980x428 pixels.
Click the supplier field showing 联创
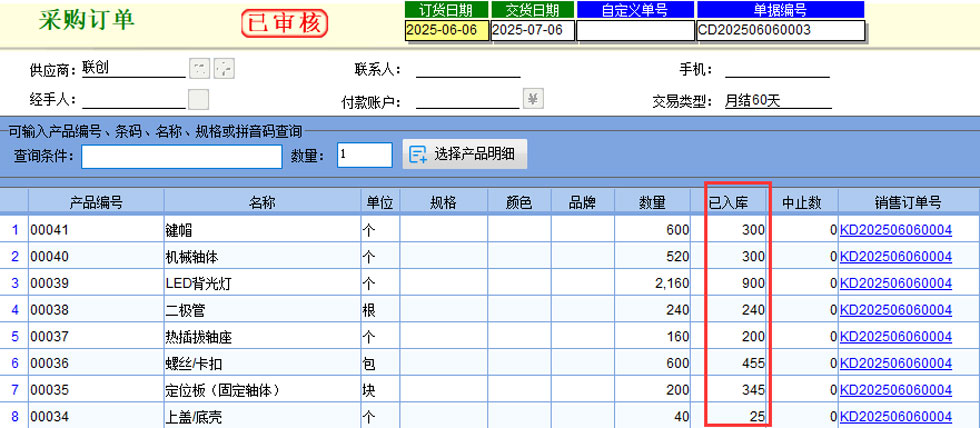coord(132,70)
